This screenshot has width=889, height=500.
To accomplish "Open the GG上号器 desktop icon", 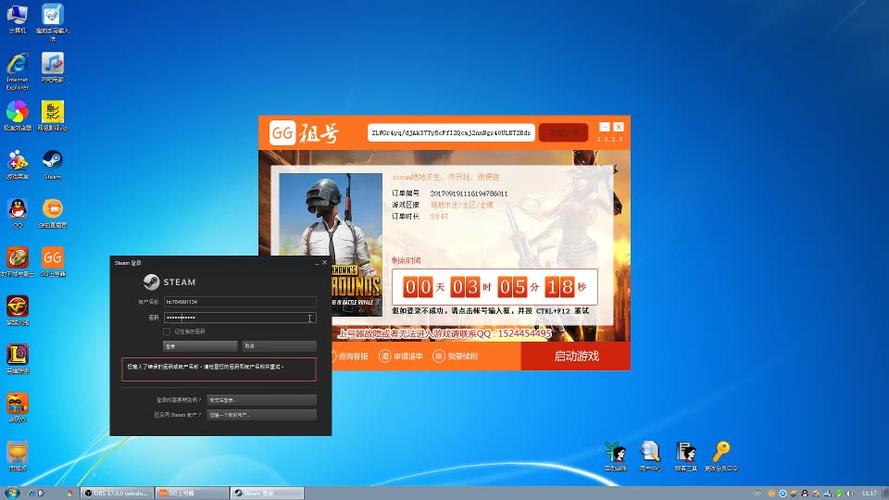I will click(52, 262).
